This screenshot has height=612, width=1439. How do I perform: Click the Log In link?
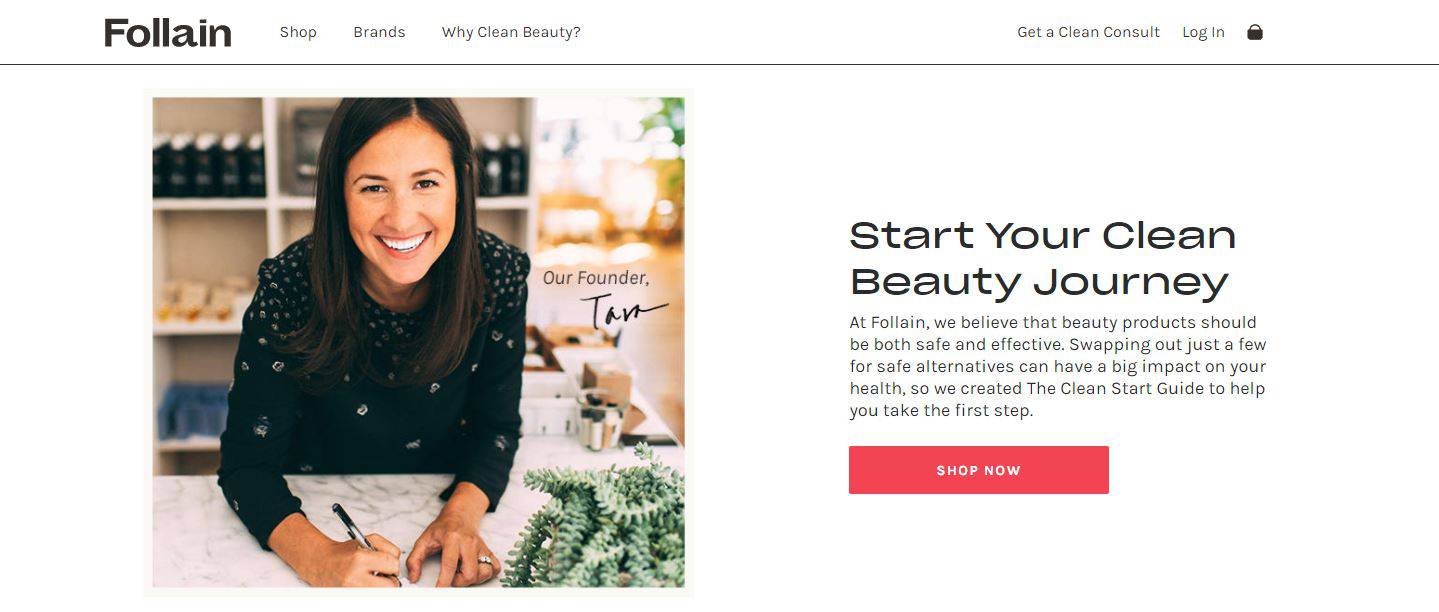point(1203,32)
